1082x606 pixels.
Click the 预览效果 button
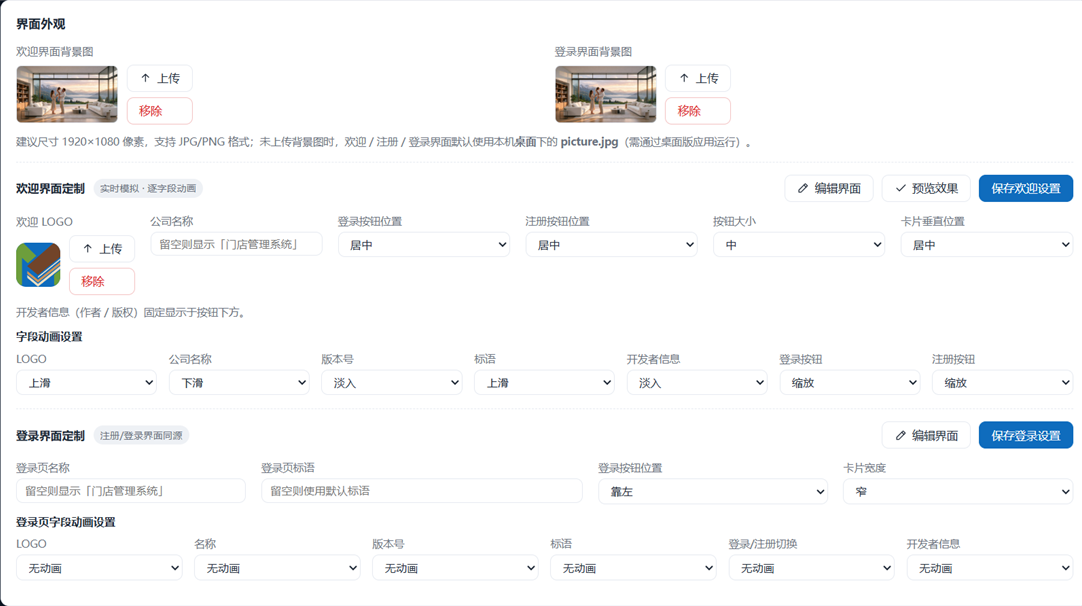(x=926, y=188)
